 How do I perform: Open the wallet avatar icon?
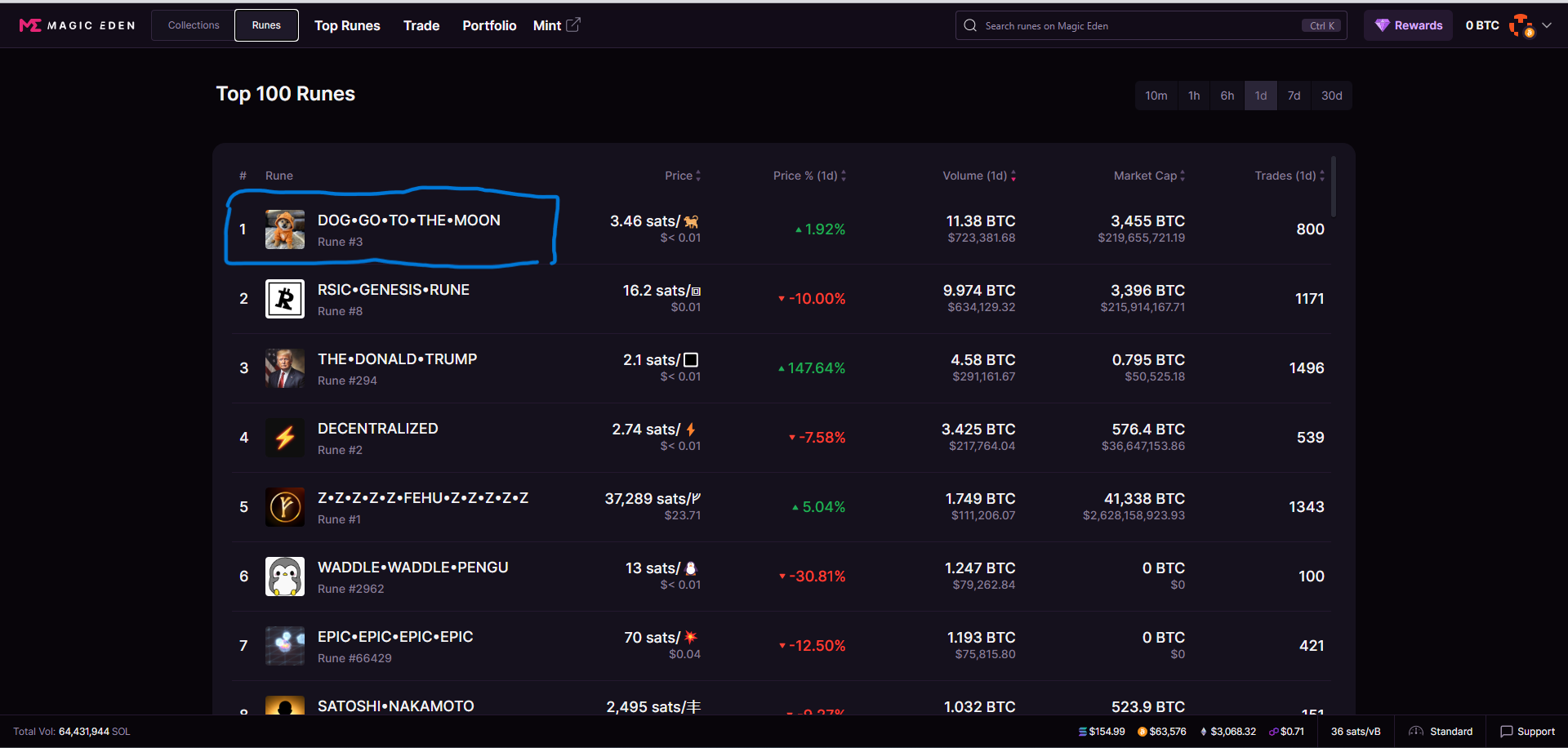tap(1521, 25)
